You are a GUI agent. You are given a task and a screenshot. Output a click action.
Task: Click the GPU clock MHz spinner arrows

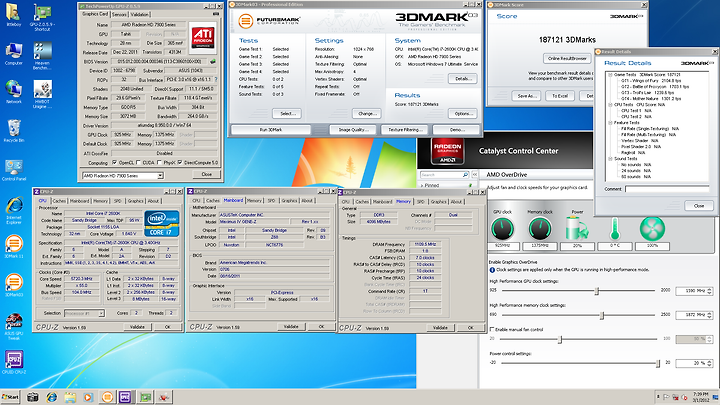(x=710, y=291)
